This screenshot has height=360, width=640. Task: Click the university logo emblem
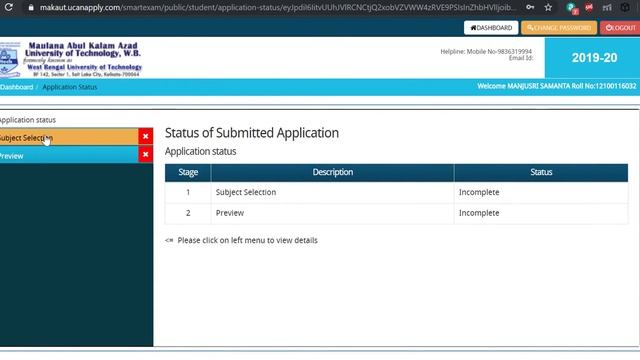pyautogui.click(x=10, y=59)
